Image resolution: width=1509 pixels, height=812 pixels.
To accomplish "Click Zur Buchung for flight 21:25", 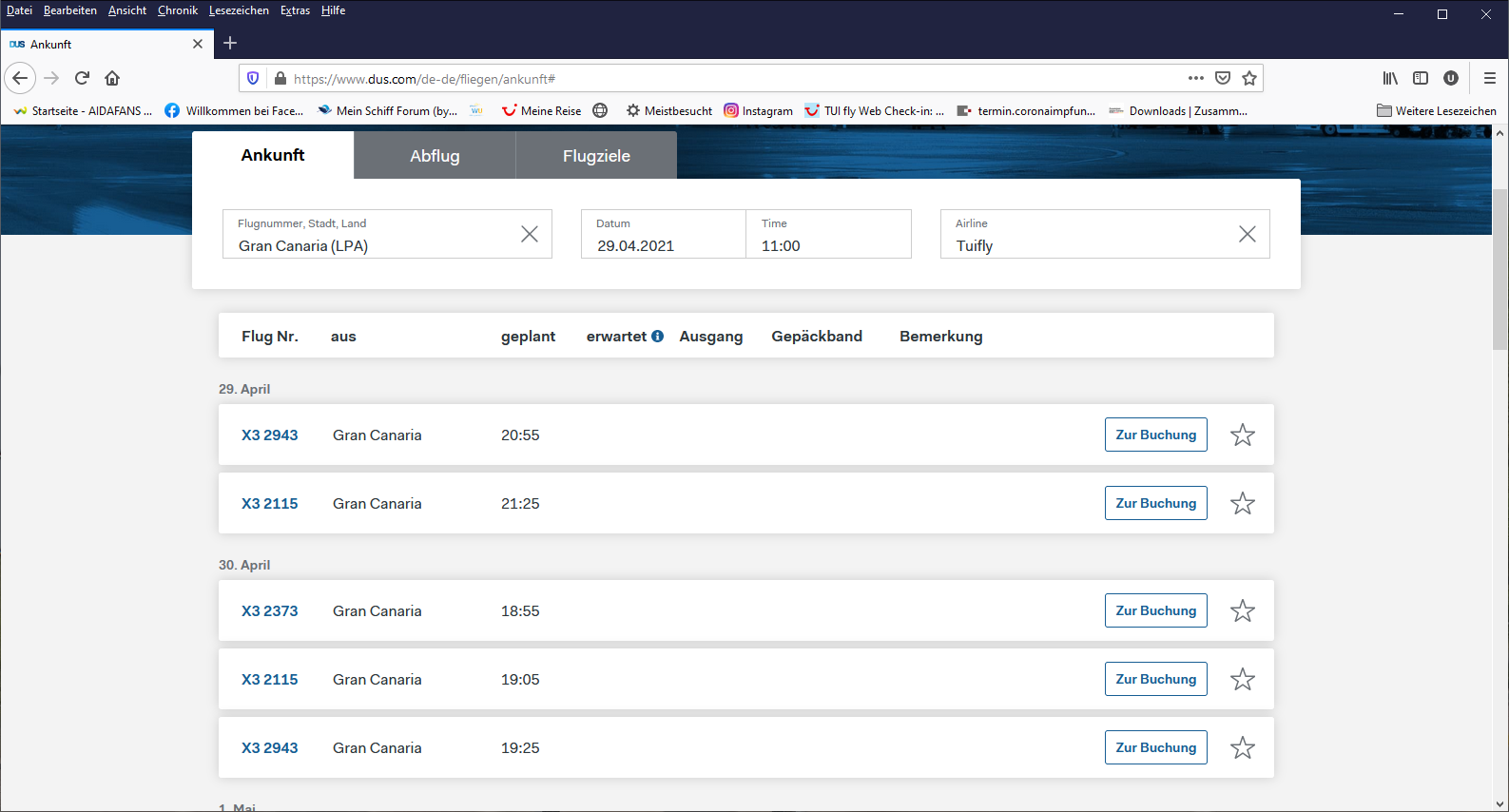I will click(x=1155, y=503).
